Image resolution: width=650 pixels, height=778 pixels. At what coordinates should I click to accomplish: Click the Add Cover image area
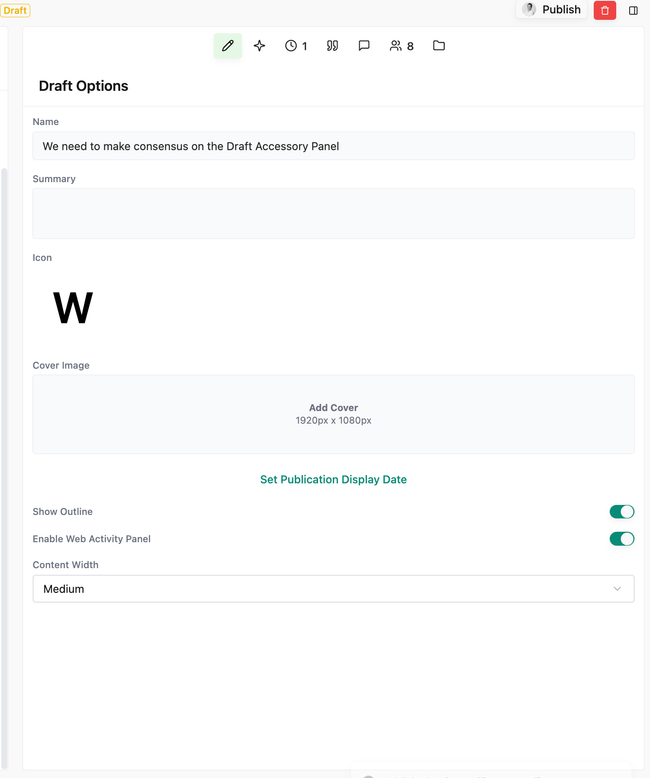point(333,414)
